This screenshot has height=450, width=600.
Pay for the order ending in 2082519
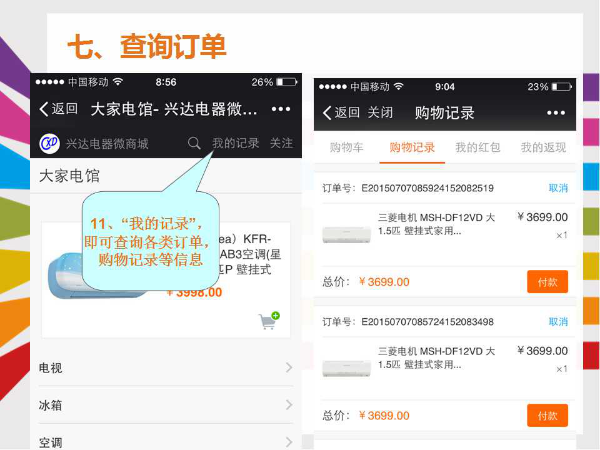tap(548, 282)
